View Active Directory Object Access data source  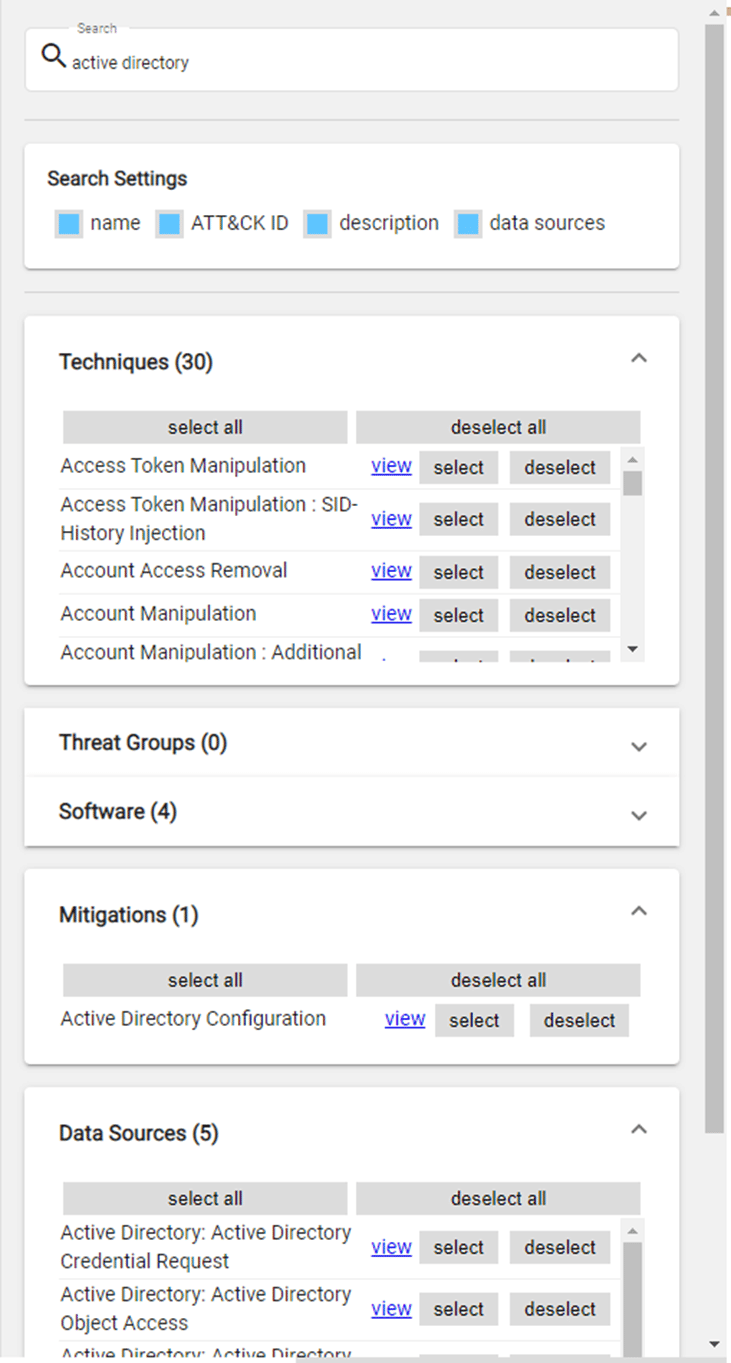[391, 1309]
